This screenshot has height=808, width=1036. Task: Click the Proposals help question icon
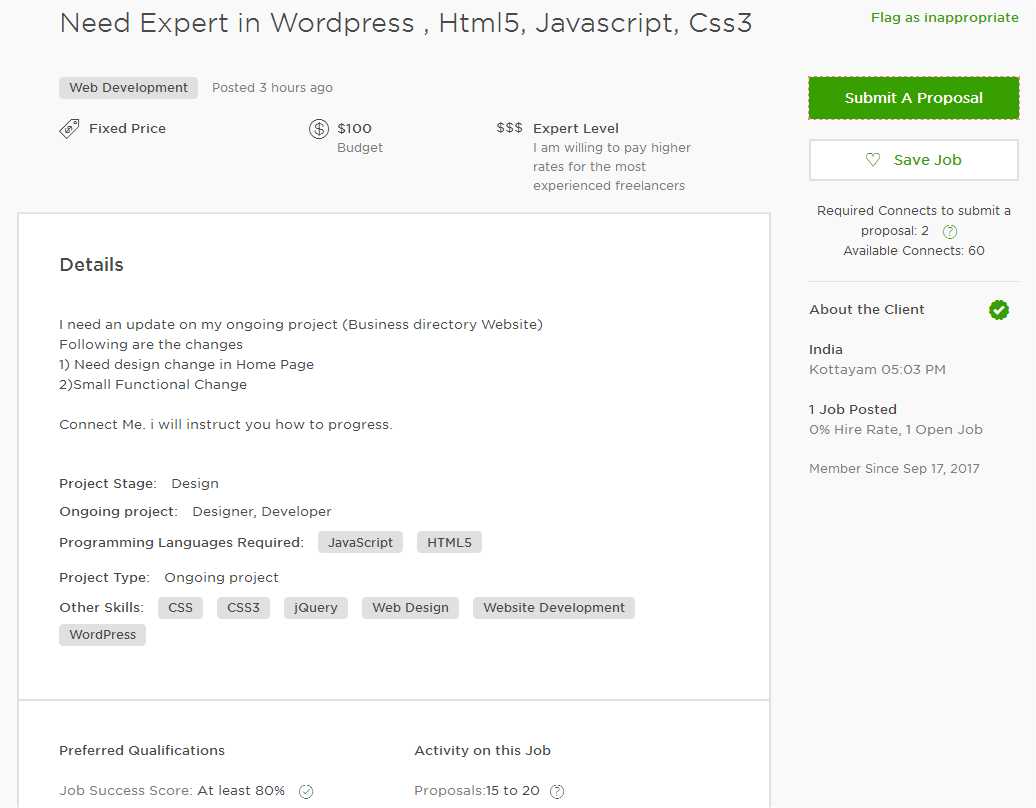coord(557,791)
